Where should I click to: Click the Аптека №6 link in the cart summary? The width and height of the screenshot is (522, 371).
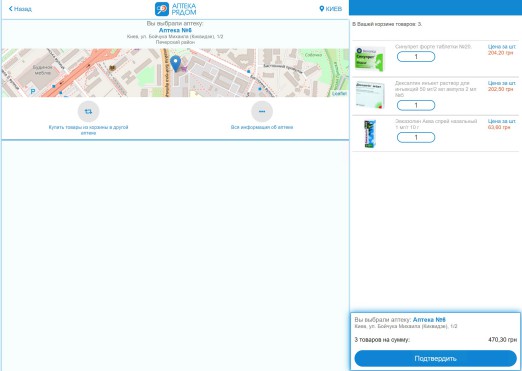(x=429, y=320)
